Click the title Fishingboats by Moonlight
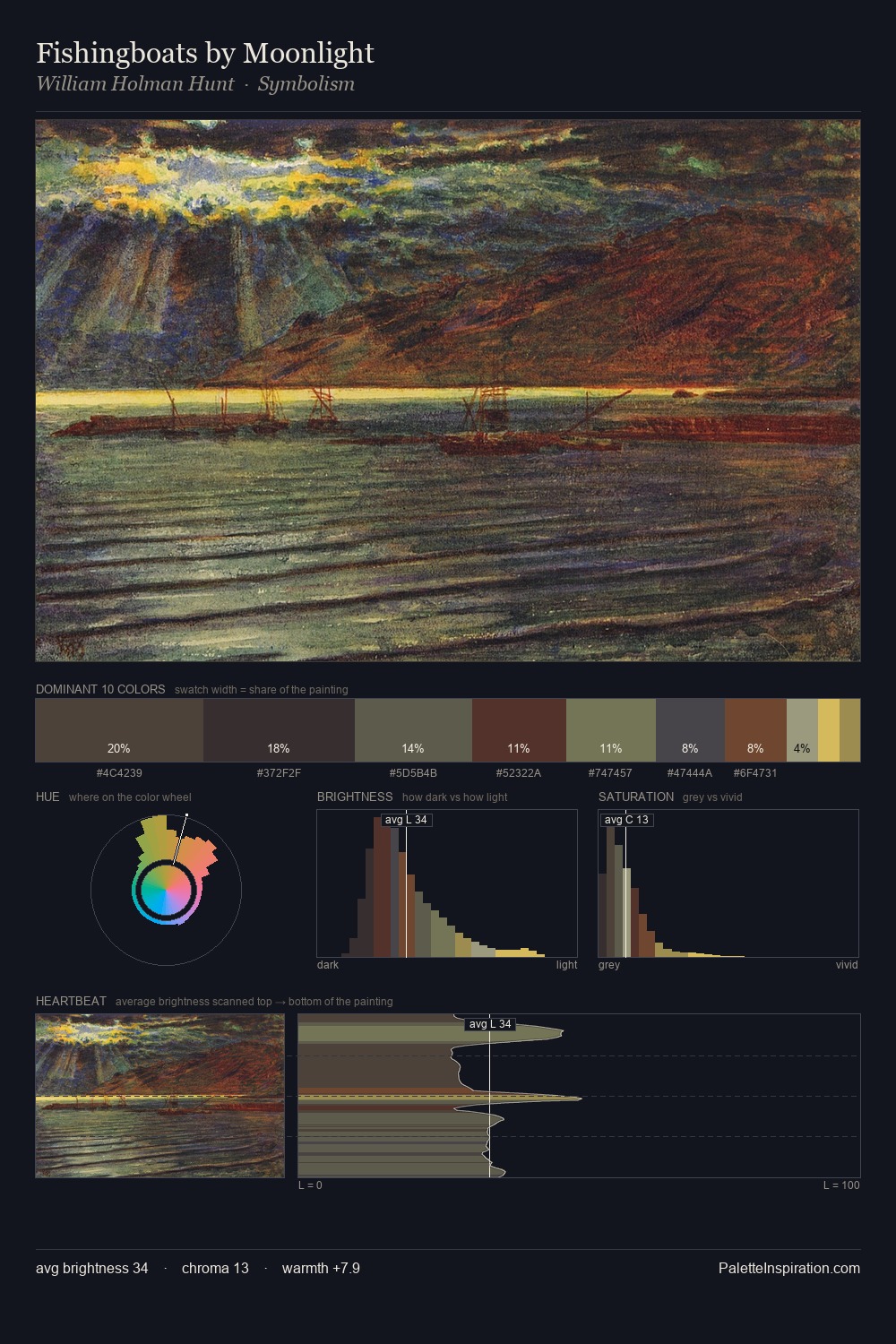 pyautogui.click(x=205, y=53)
